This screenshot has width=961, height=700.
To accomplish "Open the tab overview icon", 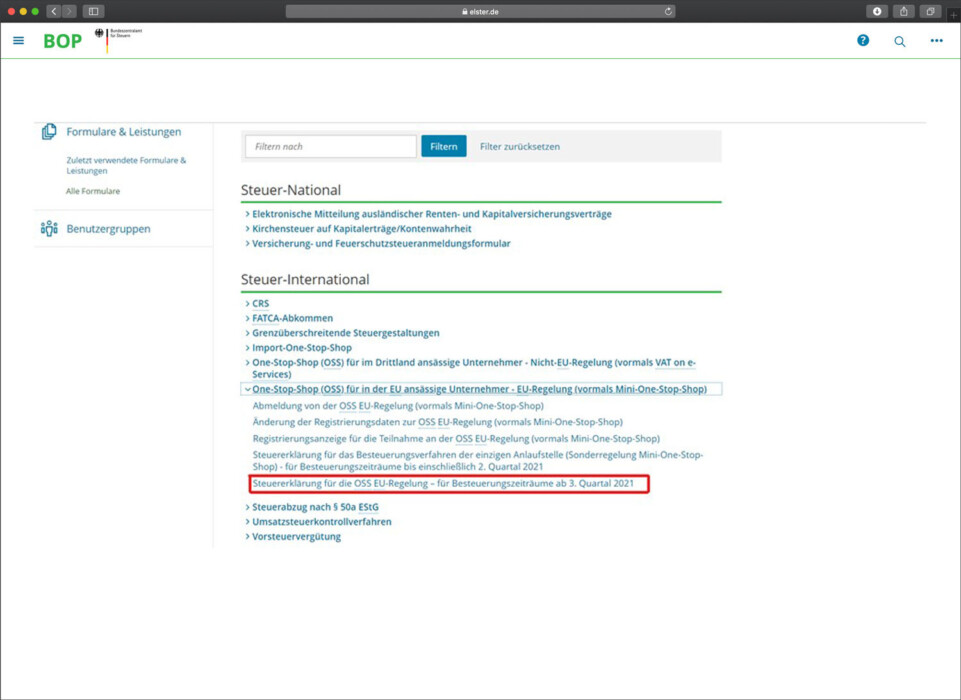I will click(929, 10).
